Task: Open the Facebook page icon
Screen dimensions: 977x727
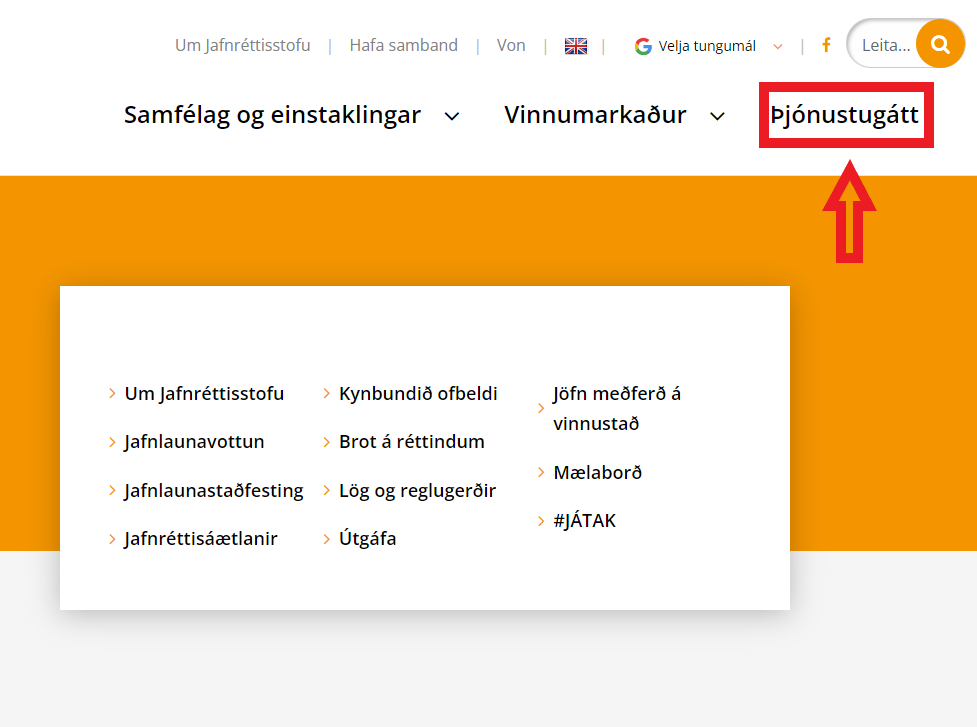Action: tap(826, 45)
